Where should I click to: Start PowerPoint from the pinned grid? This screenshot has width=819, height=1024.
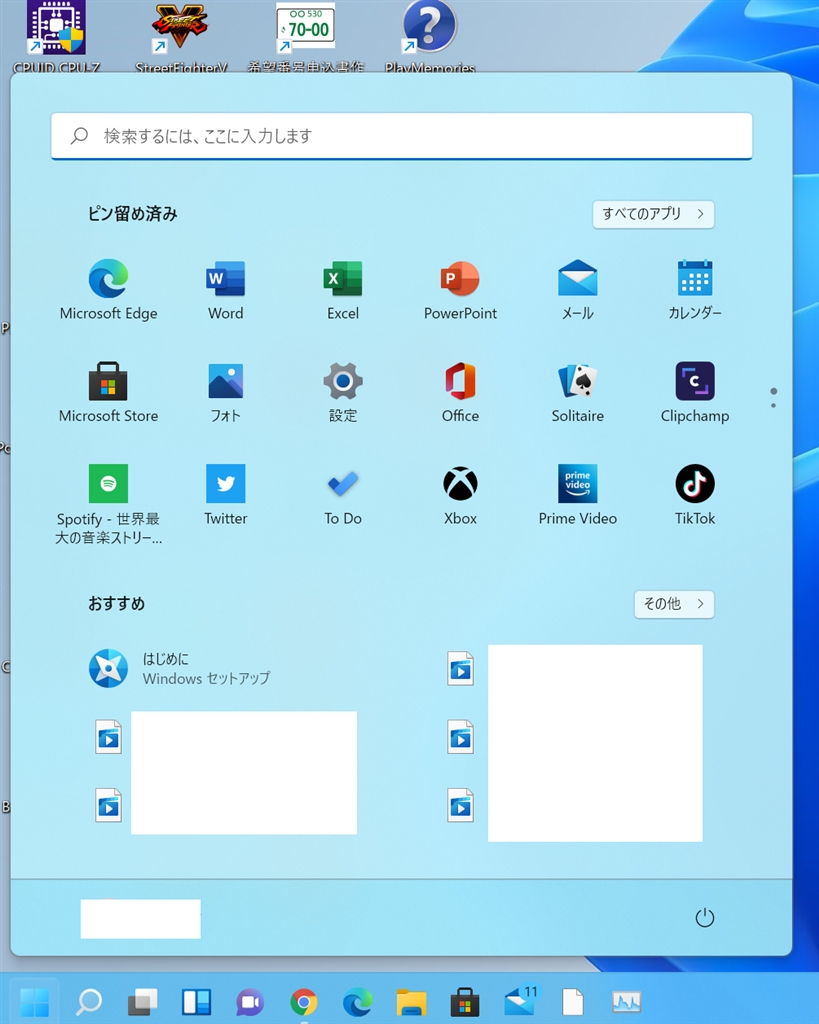[x=460, y=290]
